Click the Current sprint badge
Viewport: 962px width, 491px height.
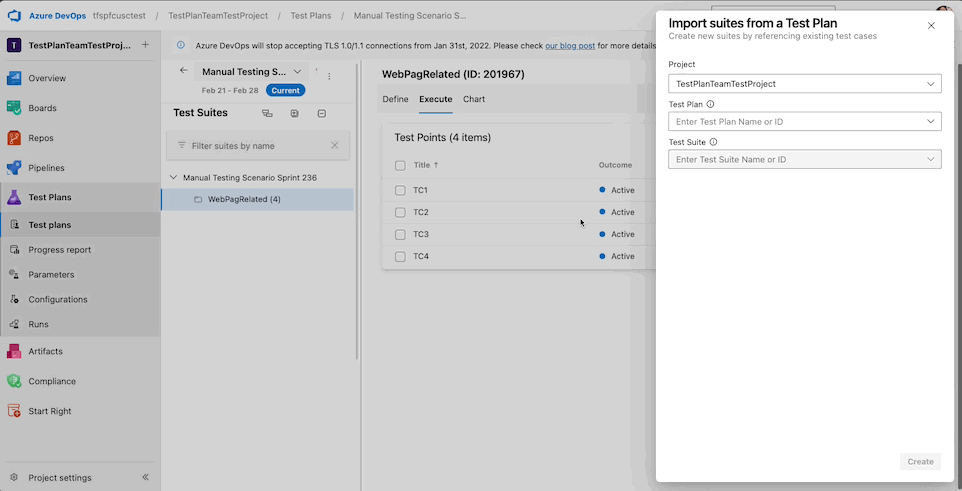[x=285, y=90]
